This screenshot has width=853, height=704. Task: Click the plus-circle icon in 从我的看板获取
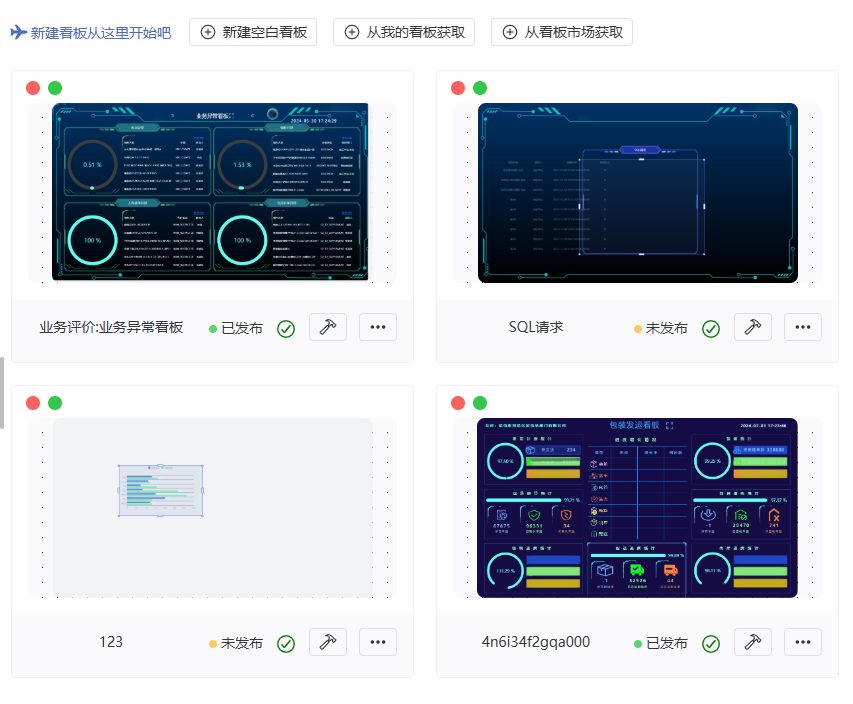352,32
